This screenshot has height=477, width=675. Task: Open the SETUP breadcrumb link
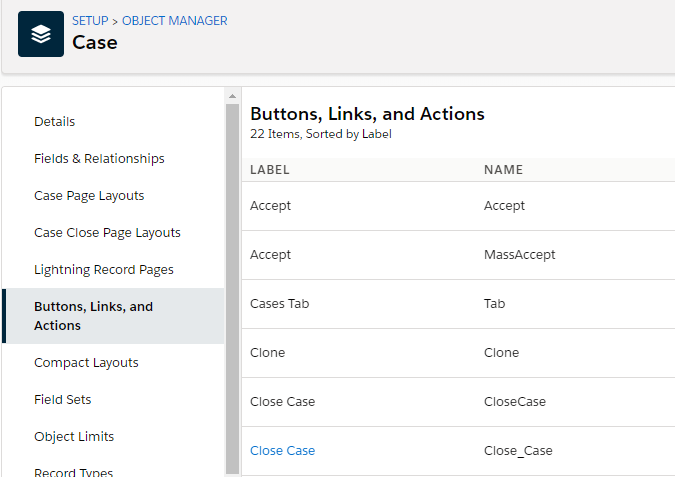coord(90,21)
